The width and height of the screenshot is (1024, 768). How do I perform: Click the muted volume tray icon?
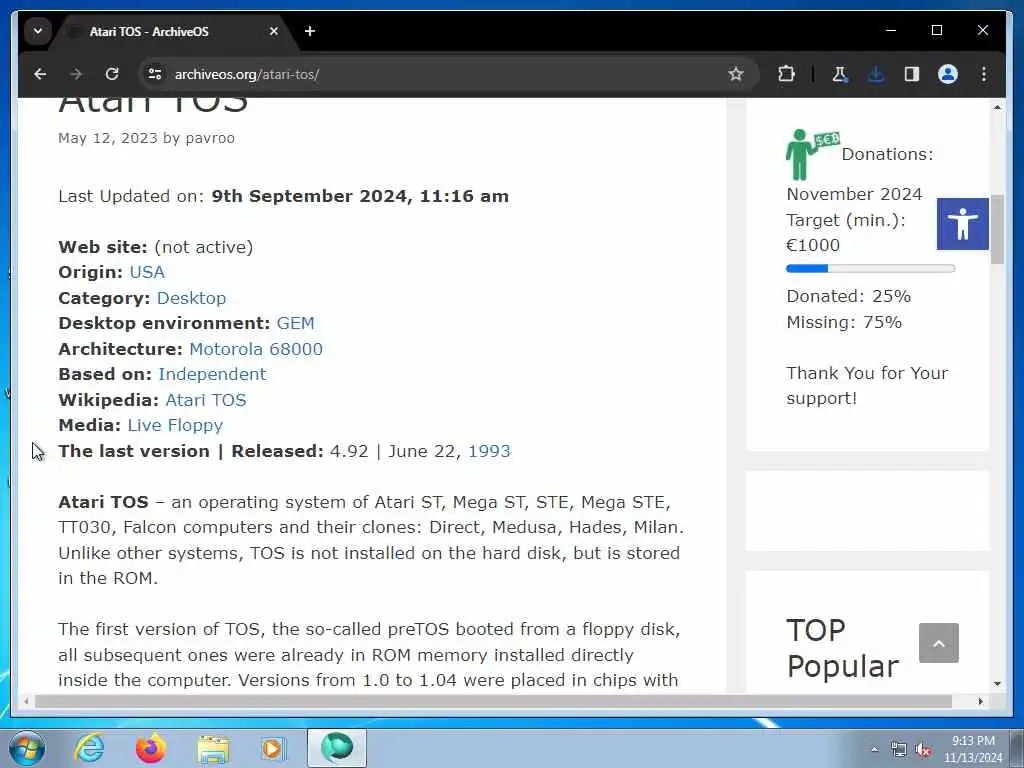click(x=923, y=750)
